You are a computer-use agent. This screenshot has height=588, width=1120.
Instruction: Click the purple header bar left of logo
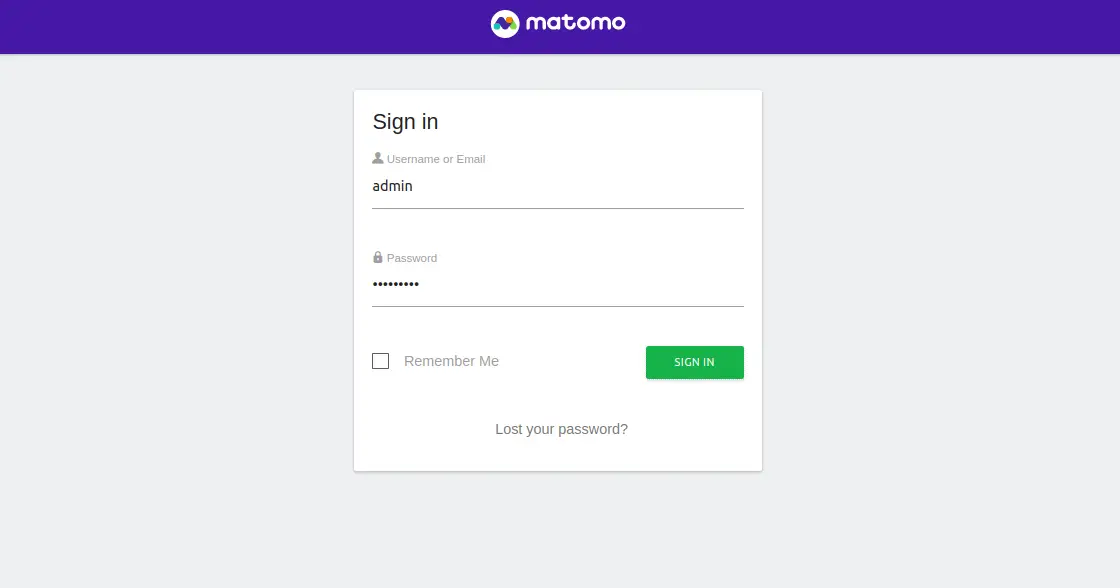pos(243,26)
